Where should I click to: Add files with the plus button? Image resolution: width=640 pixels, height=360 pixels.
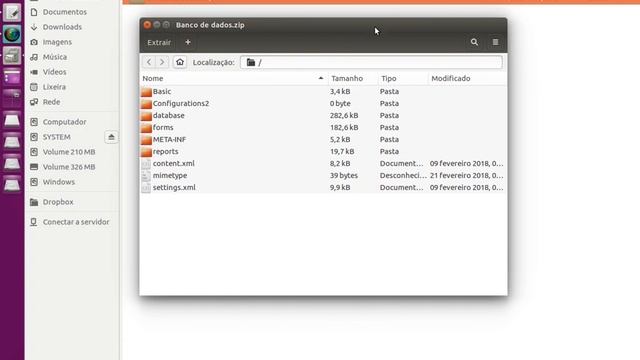tap(188, 42)
